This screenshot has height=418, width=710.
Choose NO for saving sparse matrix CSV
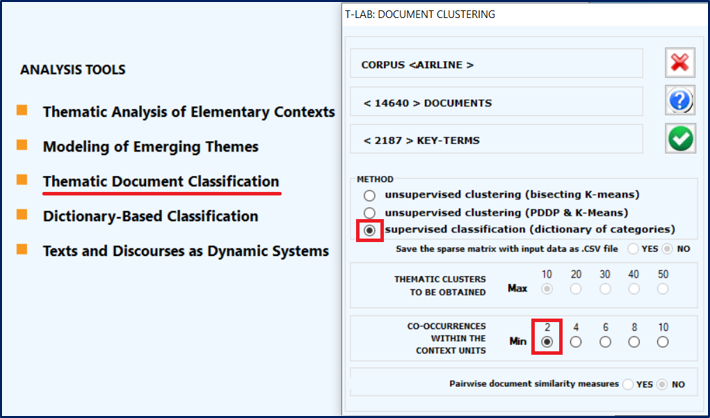667,249
